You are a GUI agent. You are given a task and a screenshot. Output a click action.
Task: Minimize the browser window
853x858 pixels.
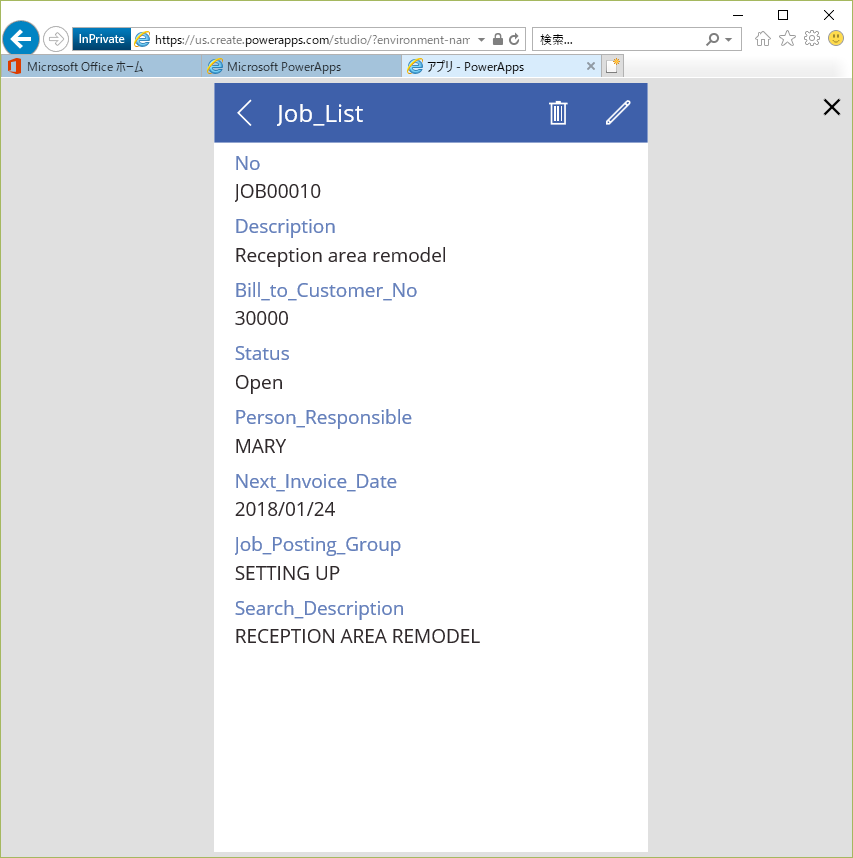738,15
